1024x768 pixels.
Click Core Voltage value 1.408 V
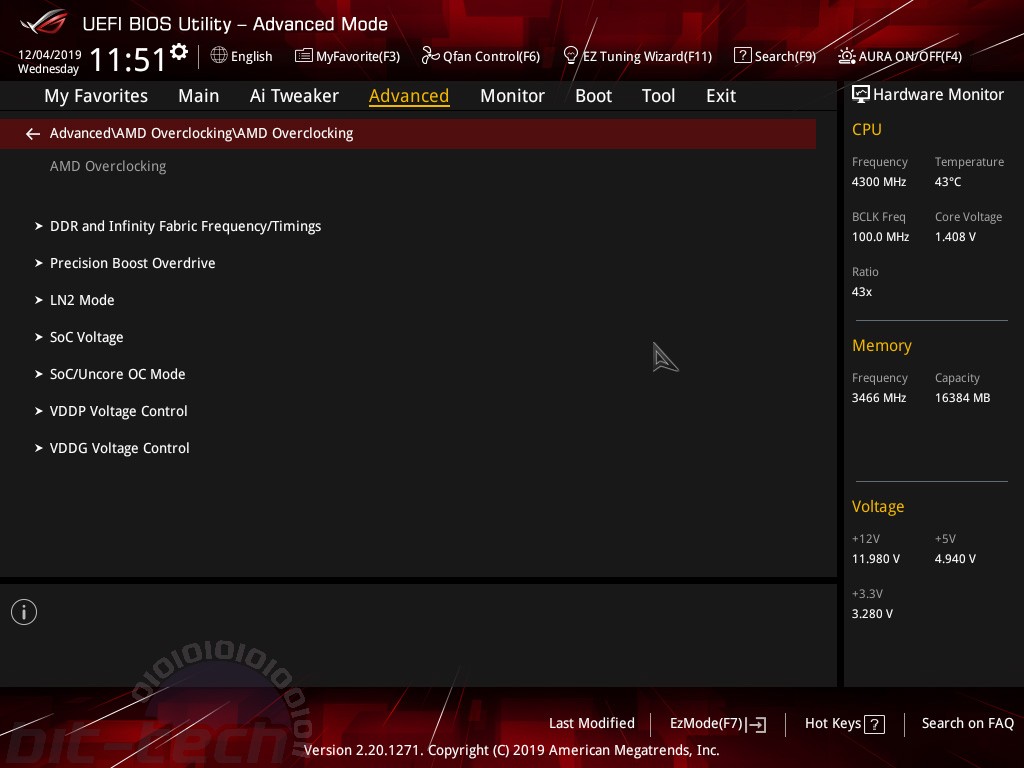(x=955, y=237)
